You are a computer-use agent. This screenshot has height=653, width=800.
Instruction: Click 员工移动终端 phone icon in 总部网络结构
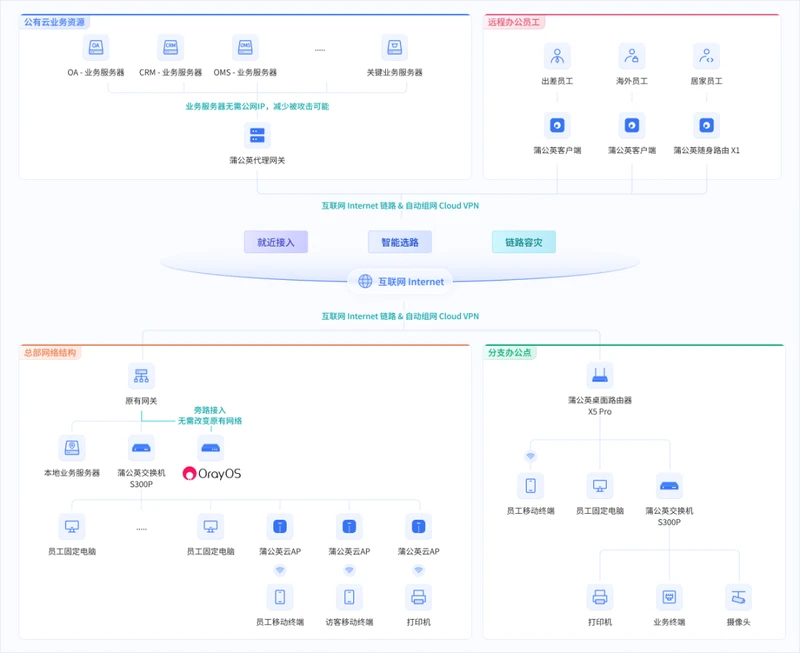click(280, 597)
